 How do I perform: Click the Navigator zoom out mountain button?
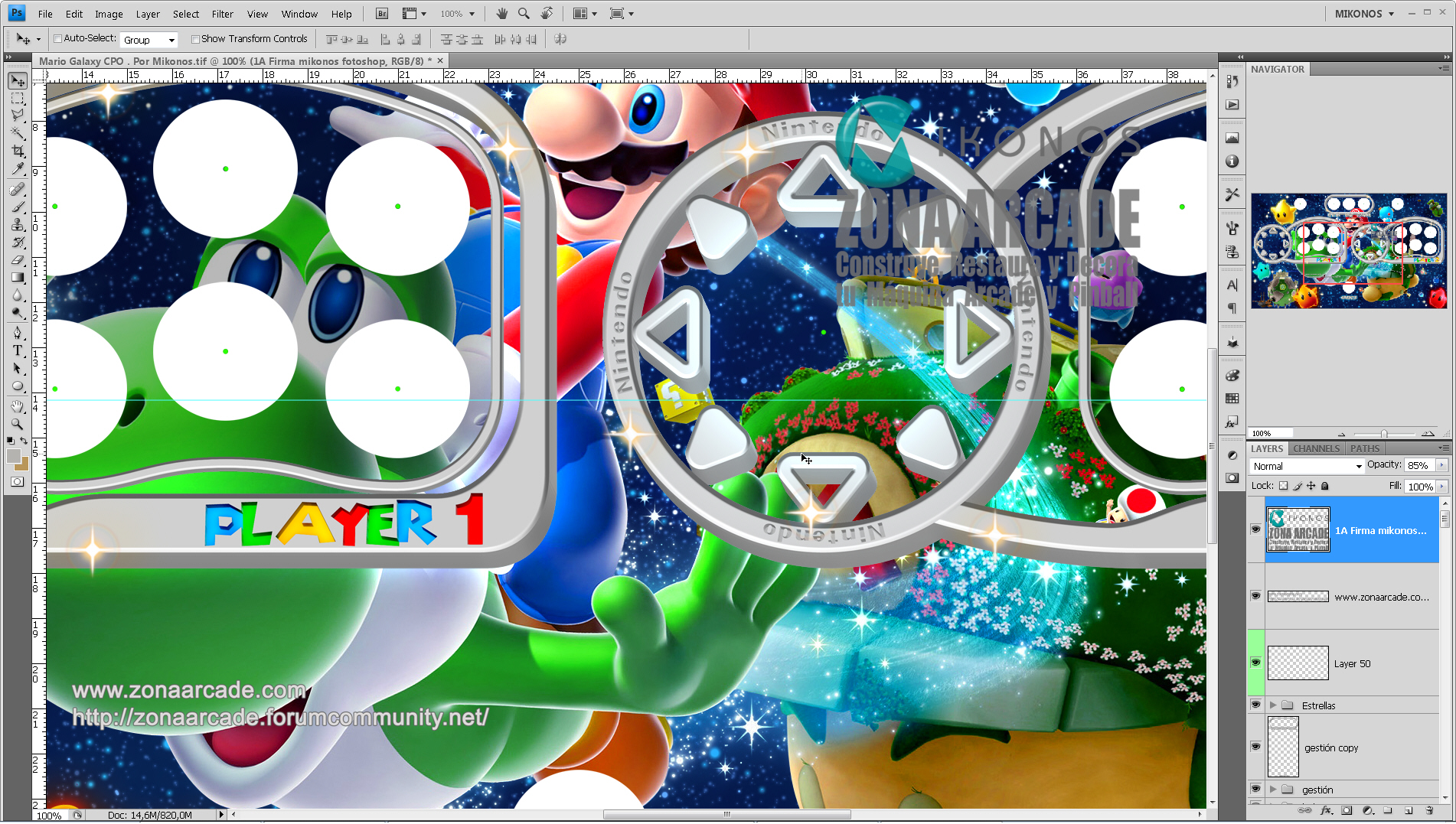[x=1341, y=434]
